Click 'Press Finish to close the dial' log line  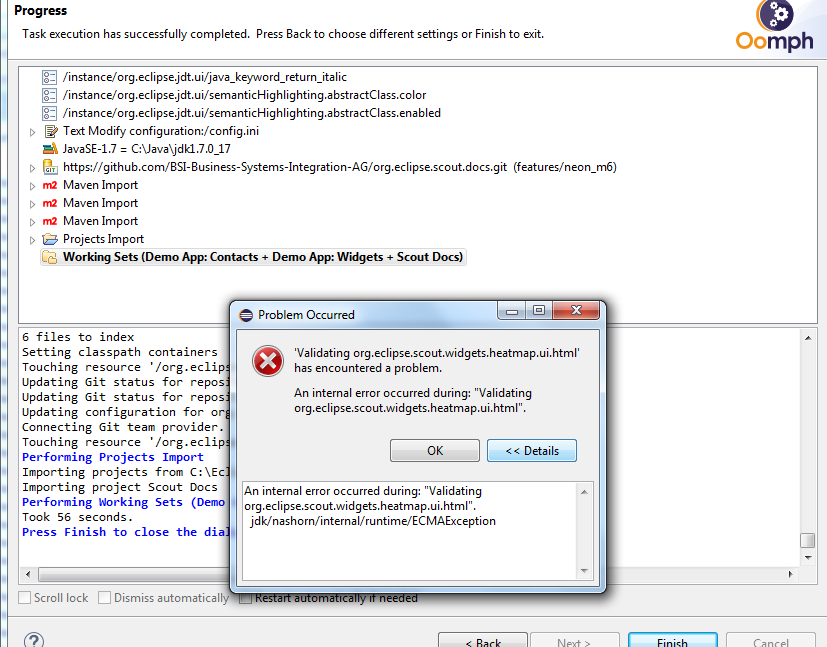(126, 532)
